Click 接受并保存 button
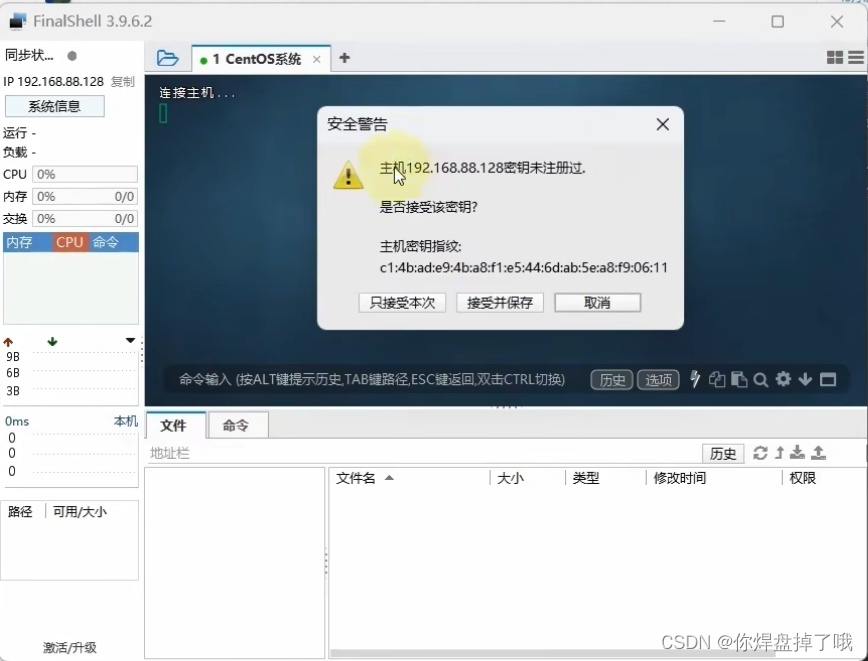Viewport: 868px width, 661px height. [x=499, y=303]
